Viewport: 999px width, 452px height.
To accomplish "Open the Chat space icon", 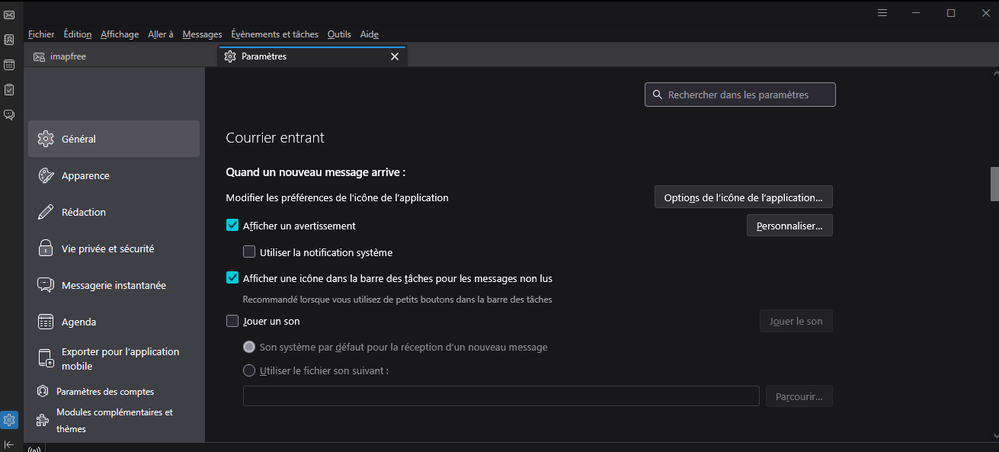I will coord(9,115).
